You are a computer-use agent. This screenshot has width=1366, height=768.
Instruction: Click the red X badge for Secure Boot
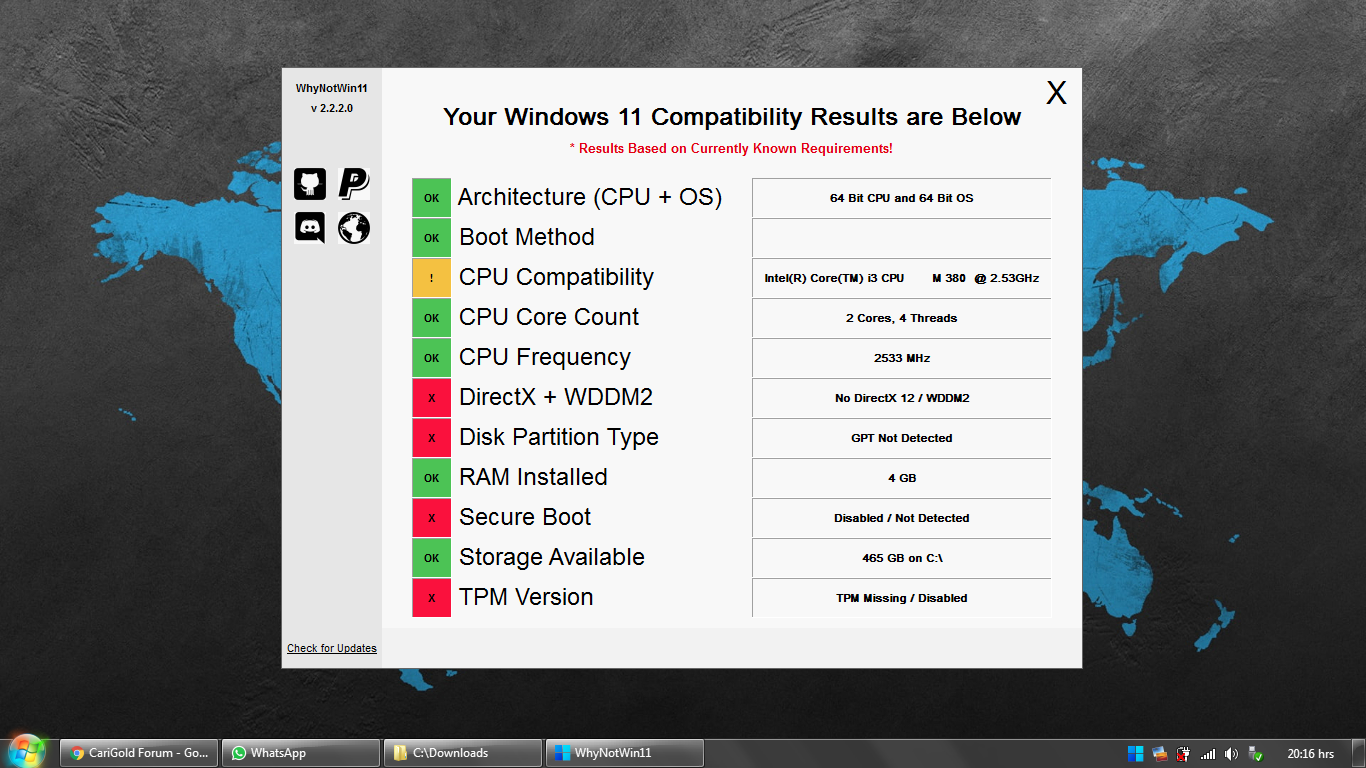tap(431, 518)
